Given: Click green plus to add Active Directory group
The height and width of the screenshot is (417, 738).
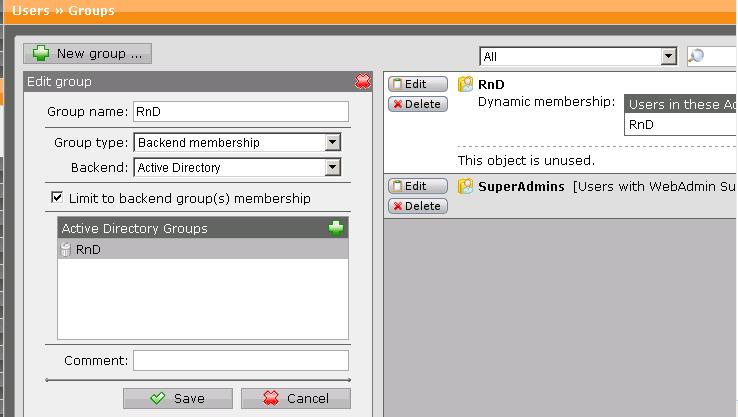Looking at the screenshot, I should tap(336, 228).
